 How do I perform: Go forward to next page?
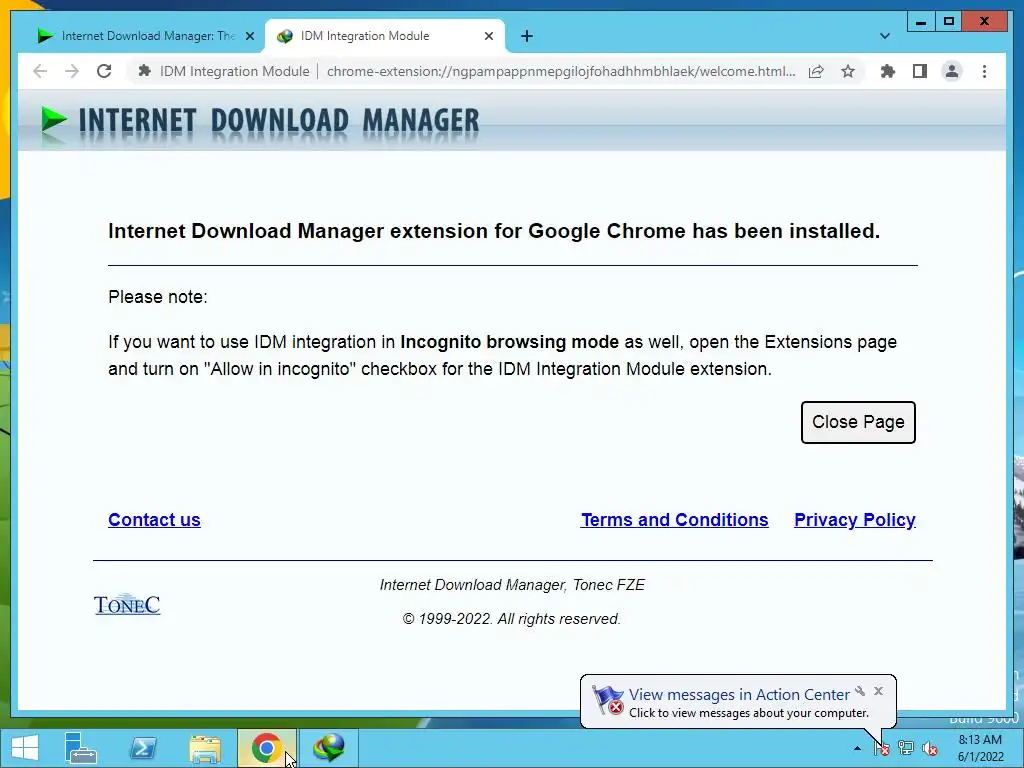click(72, 71)
